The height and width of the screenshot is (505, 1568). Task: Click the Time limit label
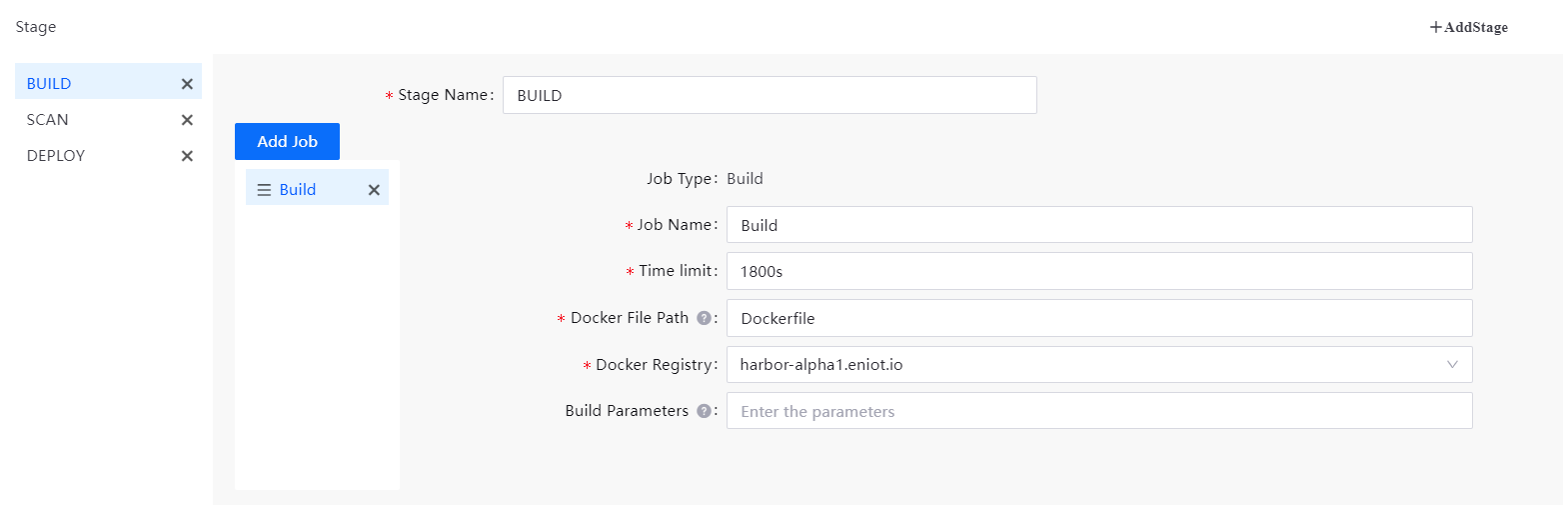tap(677, 271)
